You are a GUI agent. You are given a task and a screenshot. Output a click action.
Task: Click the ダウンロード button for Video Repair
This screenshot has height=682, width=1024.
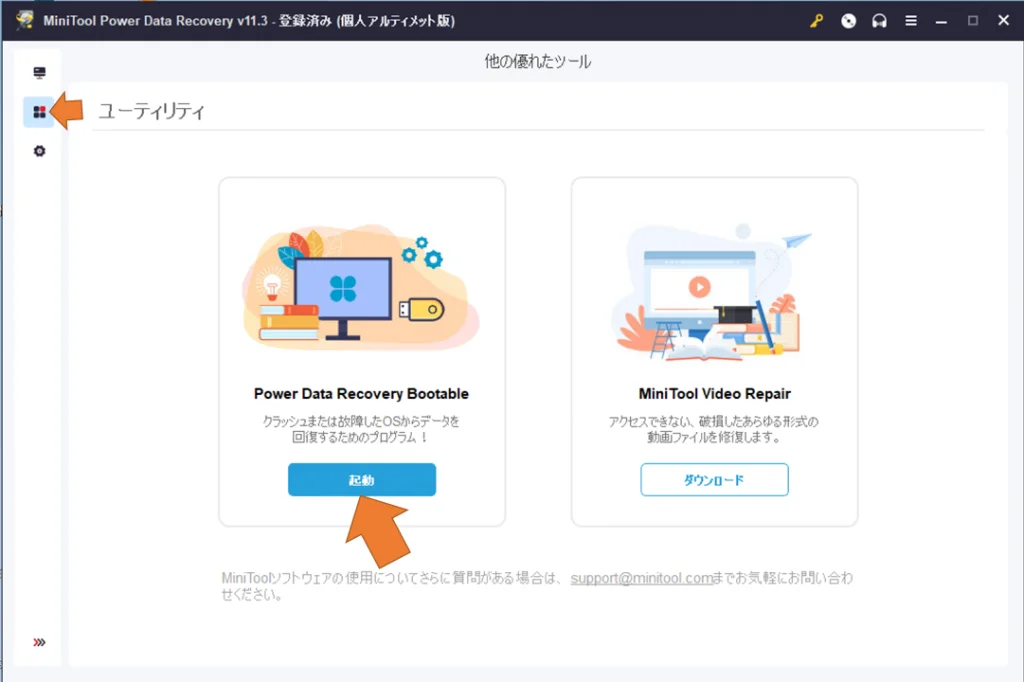click(x=714, y=480)
